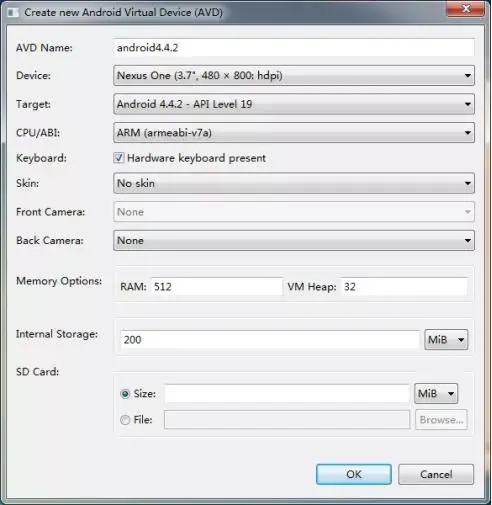Click the Front Camera: label
492x505 pixels.
(51, 212)
